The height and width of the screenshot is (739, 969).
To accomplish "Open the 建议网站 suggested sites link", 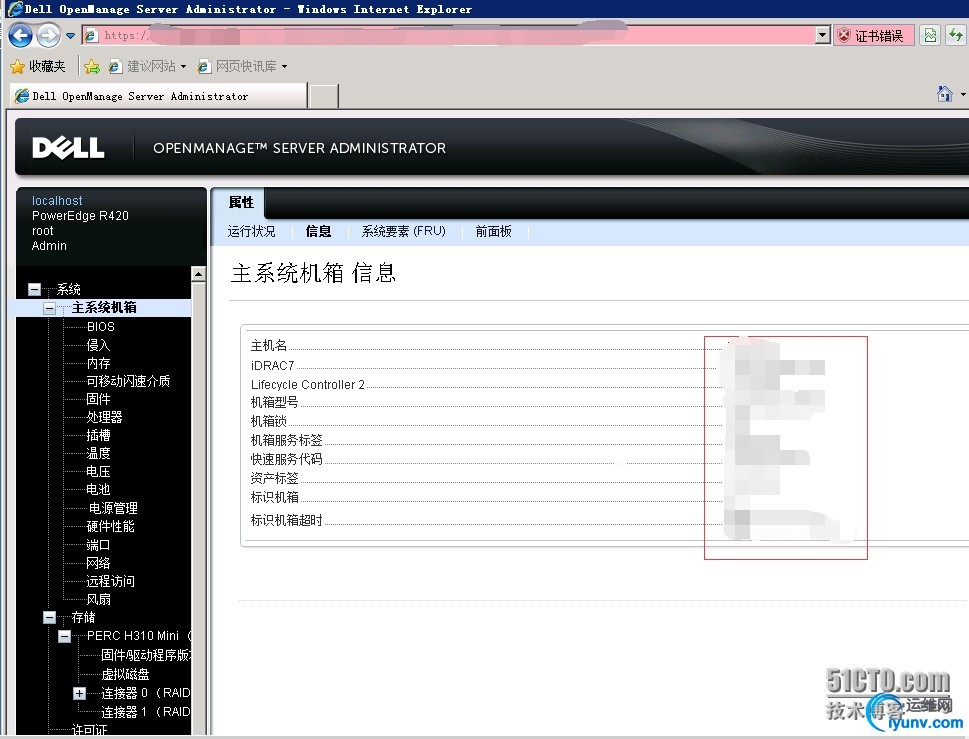I will point(147,66).
